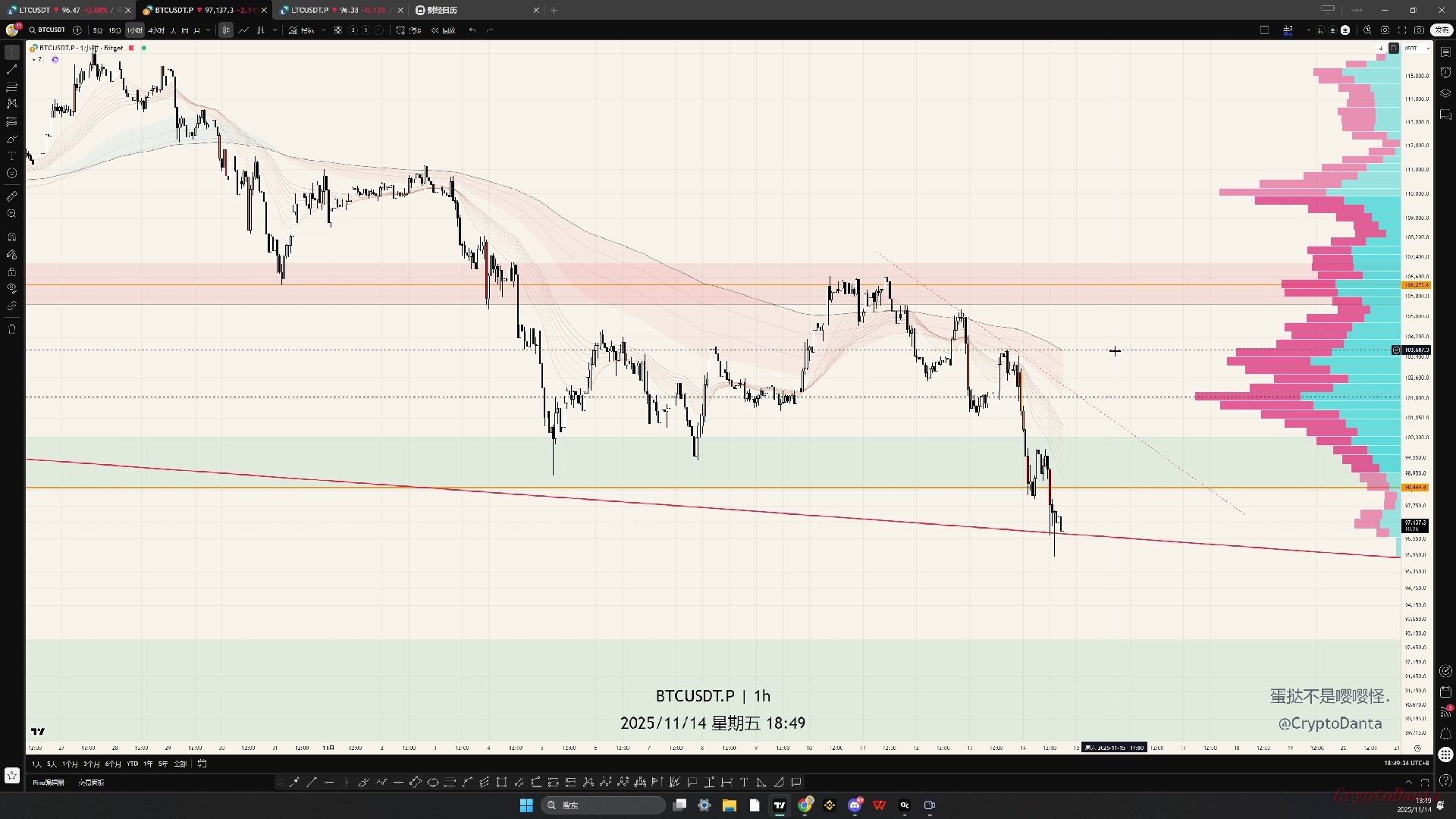1456x819 pixels.
Task: Open the Pine editor tab
Action: (x=49, y=783)
